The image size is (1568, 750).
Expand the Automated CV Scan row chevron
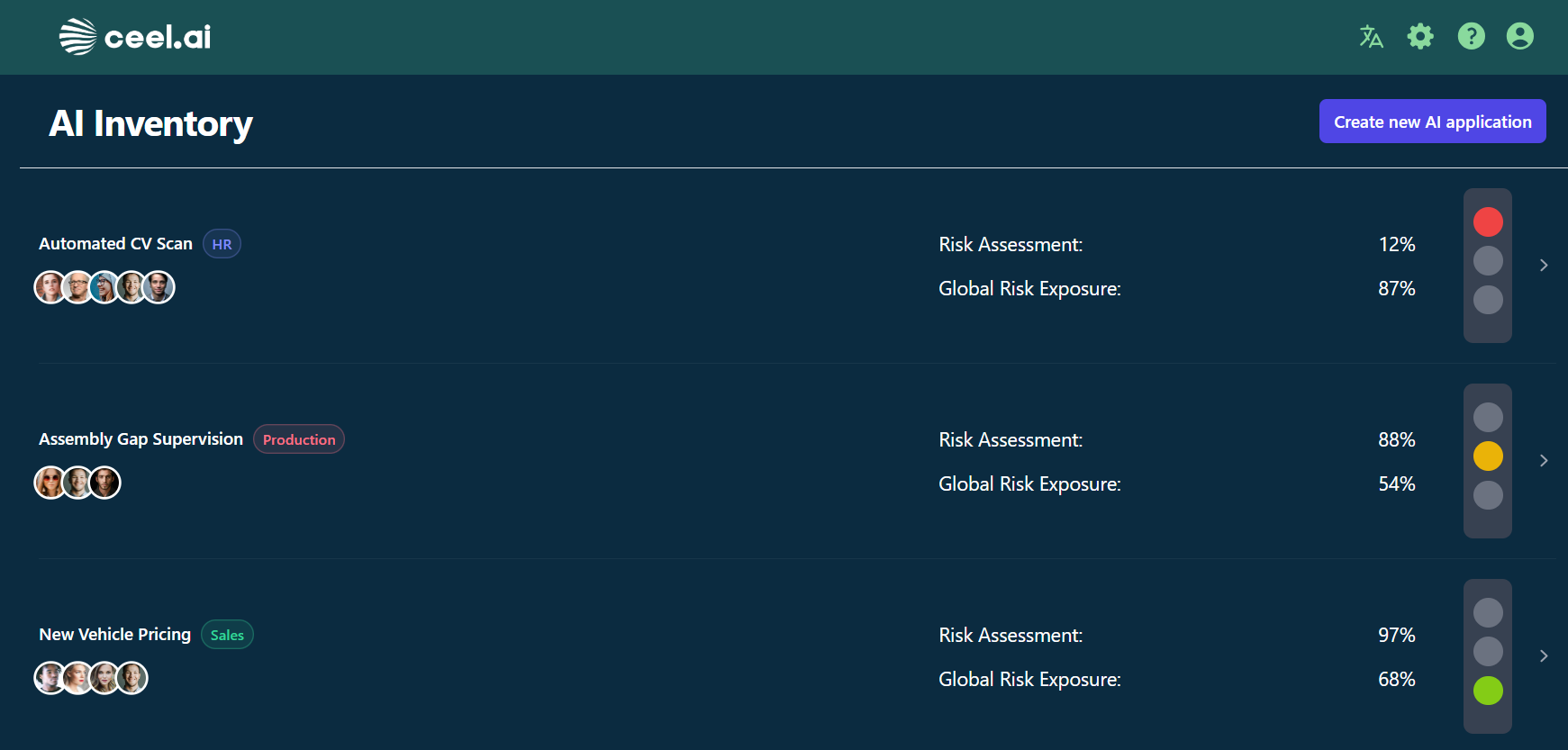coord(1544,266)
